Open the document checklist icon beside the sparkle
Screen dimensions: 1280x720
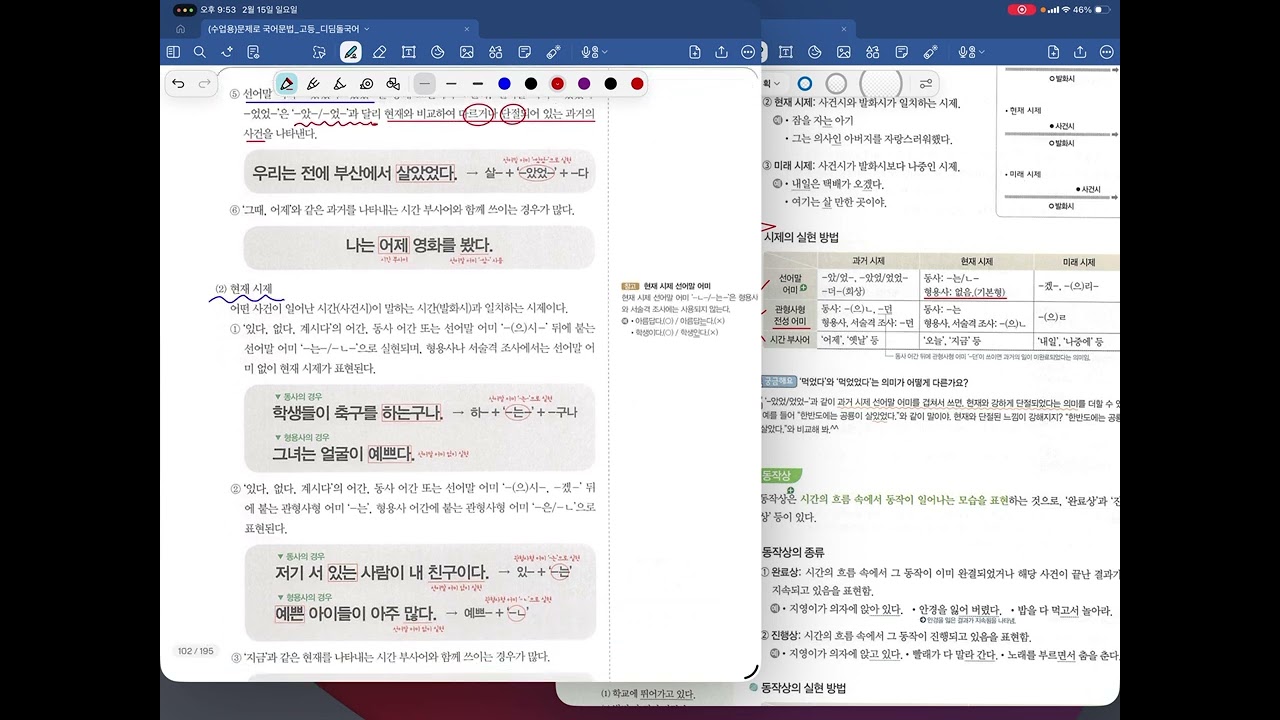(x=253, y=52)
